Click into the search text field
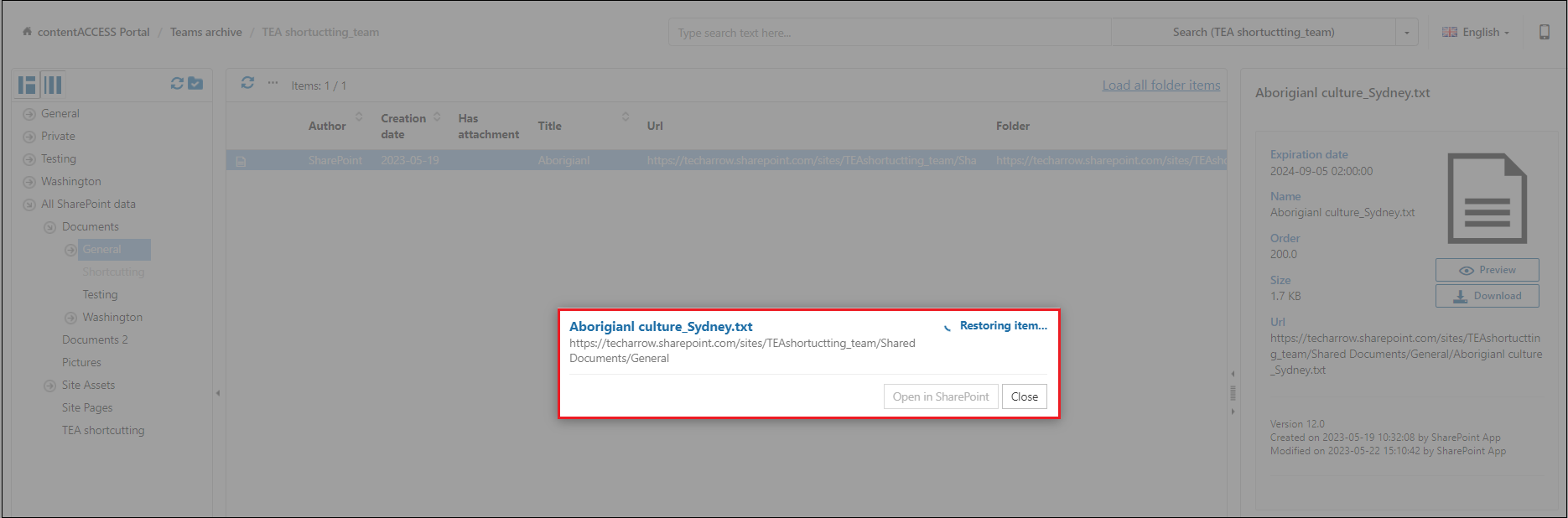The image size is (1568, 518). pyautogui.click(x=889, y=33)
